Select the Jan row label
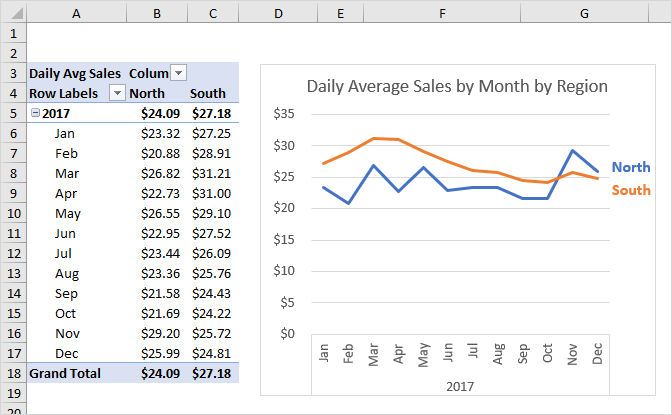 pos(65,133)
